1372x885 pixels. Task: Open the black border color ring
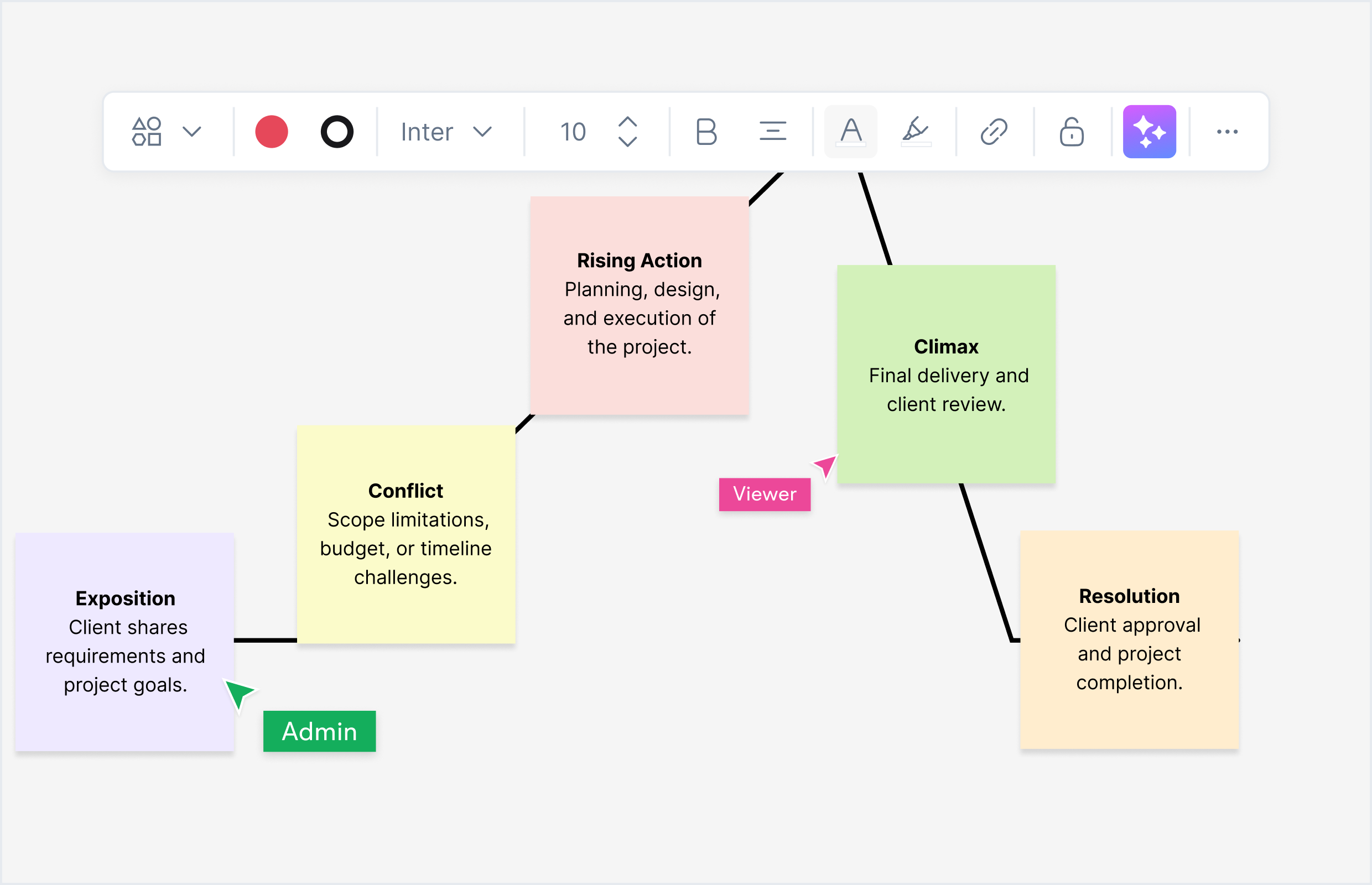tap(337, 132)
